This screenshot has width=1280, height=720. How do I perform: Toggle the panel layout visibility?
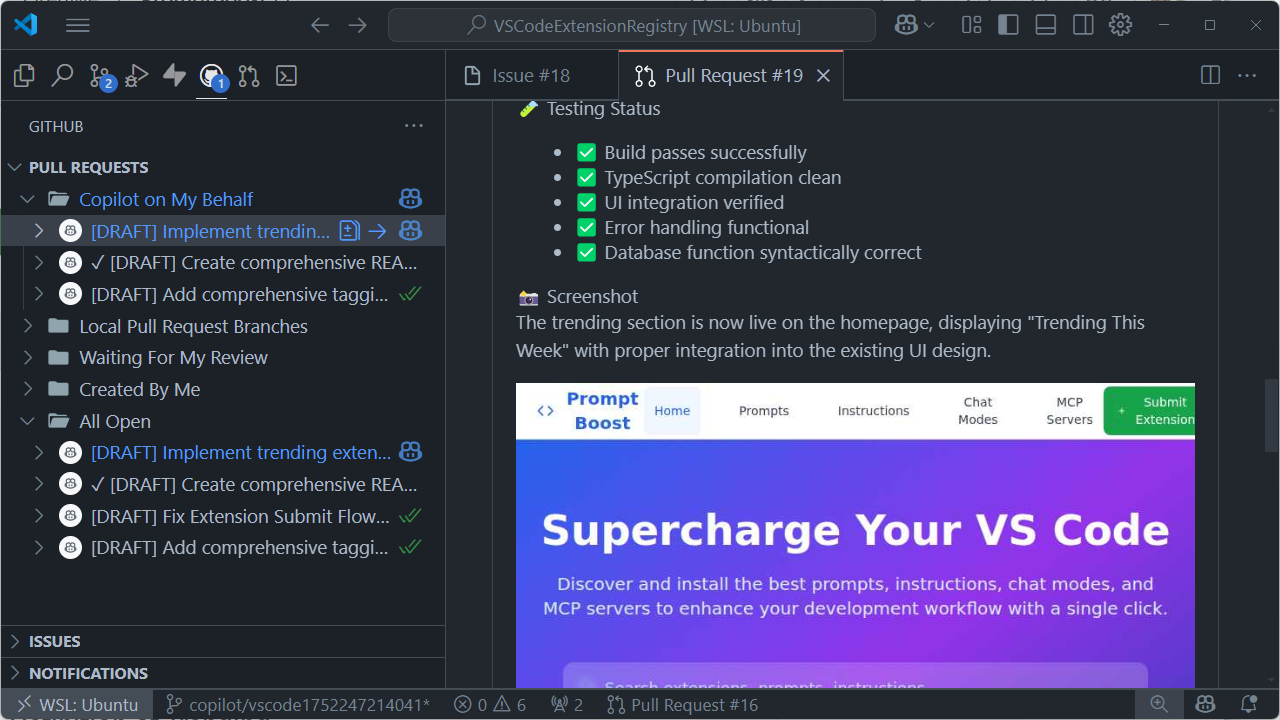tap(1045, 25)
